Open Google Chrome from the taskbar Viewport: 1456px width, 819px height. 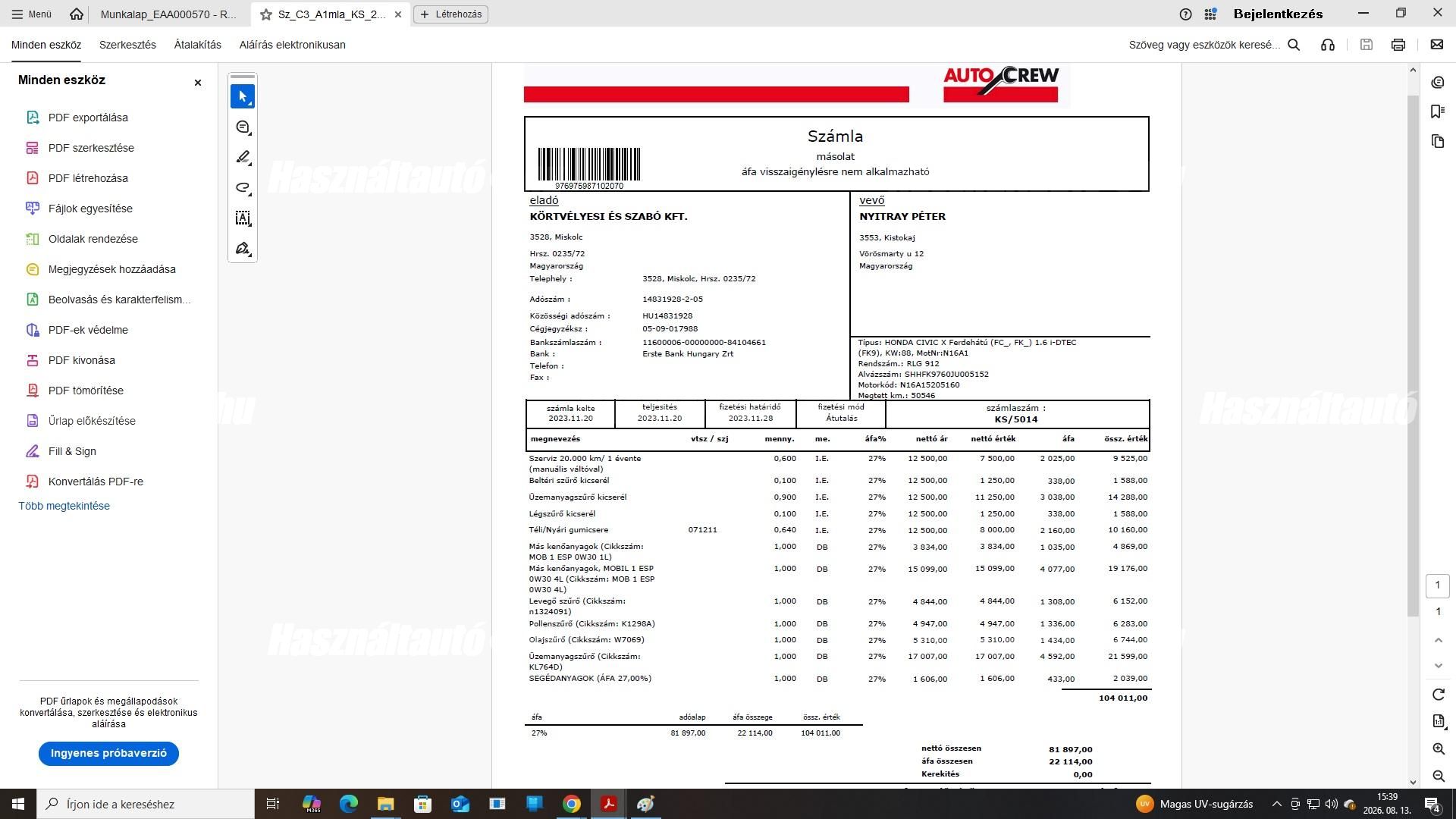pos(572,804)
